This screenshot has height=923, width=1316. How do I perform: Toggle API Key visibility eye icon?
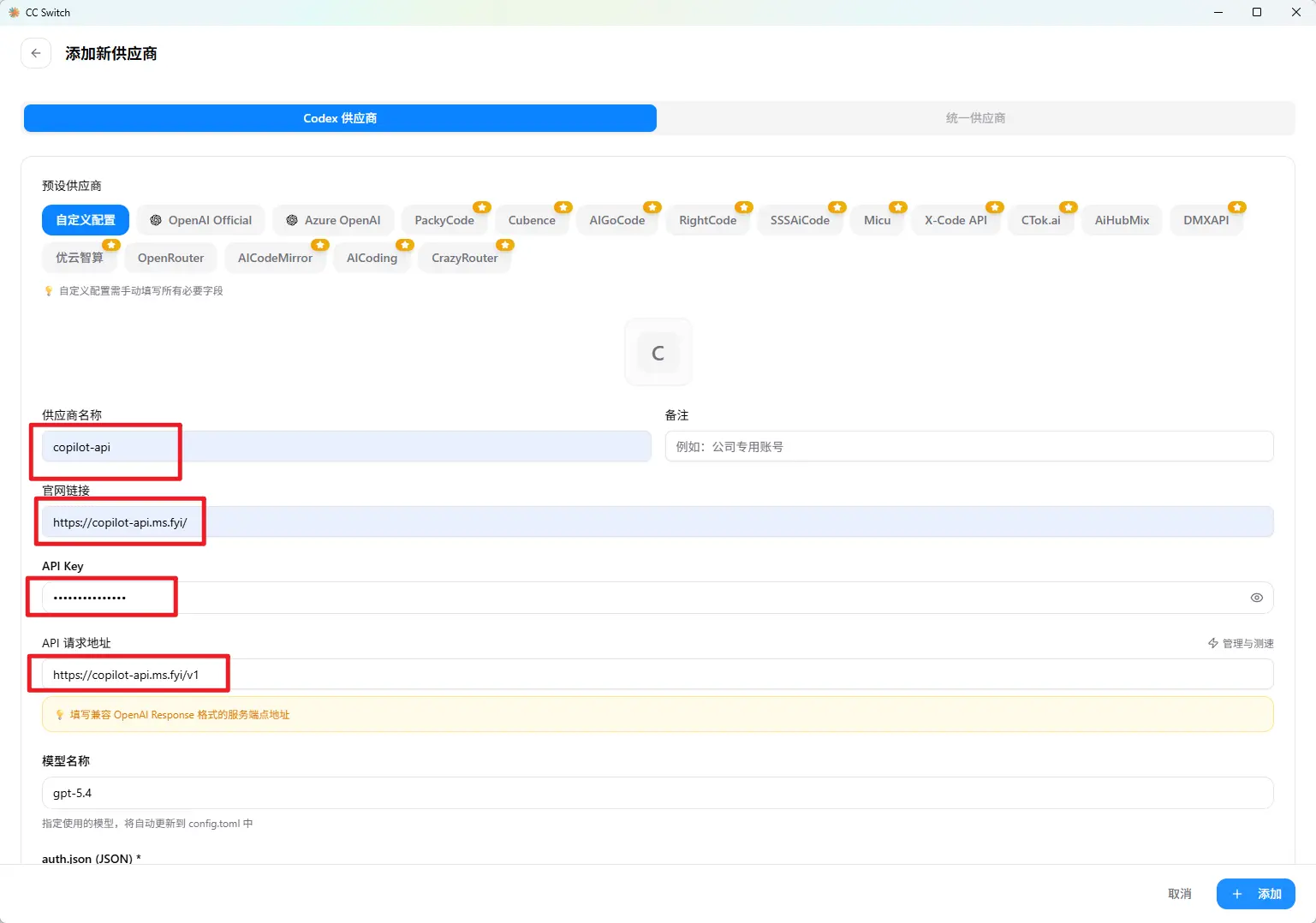tap(1256, 598)
